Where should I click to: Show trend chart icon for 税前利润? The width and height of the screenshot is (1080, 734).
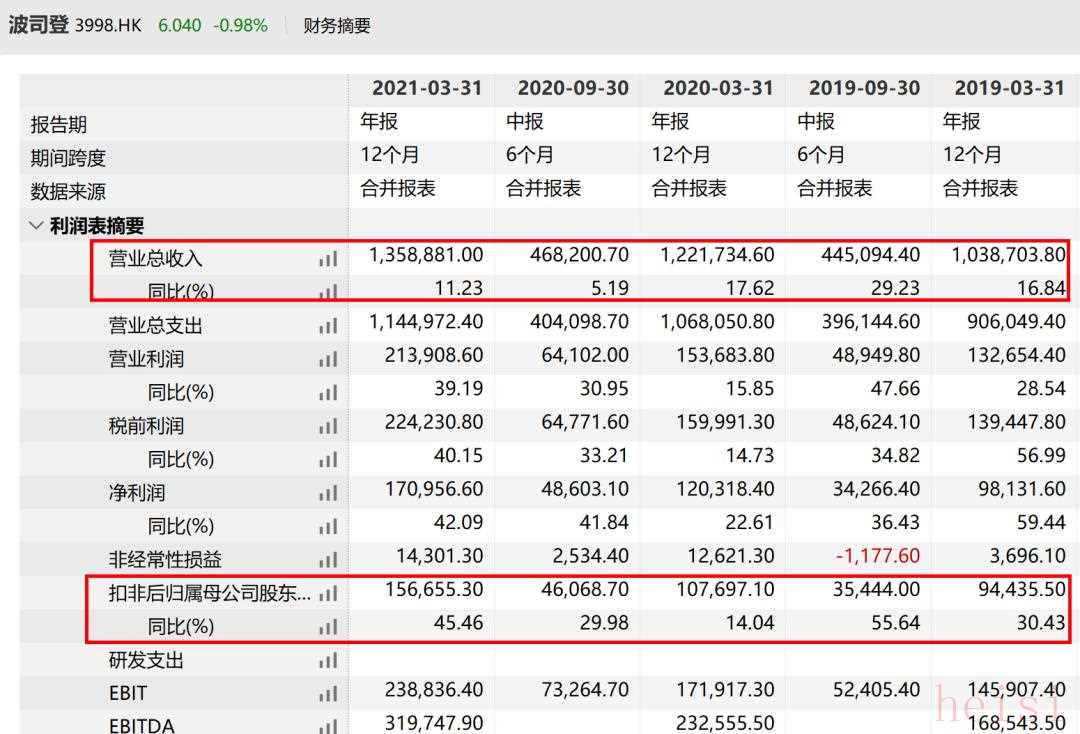(328, 426)
